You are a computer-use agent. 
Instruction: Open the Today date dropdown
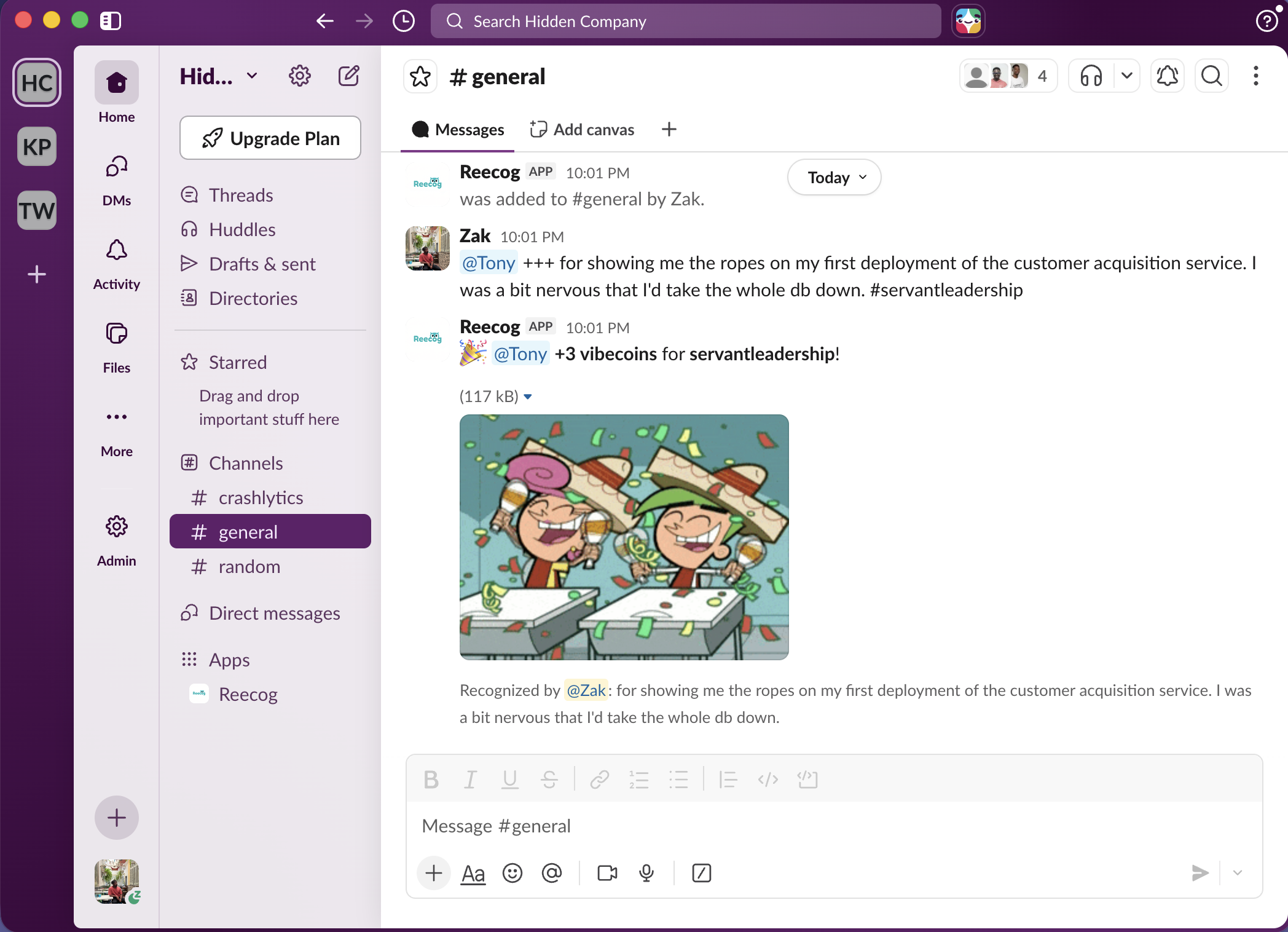coord(834,178)
